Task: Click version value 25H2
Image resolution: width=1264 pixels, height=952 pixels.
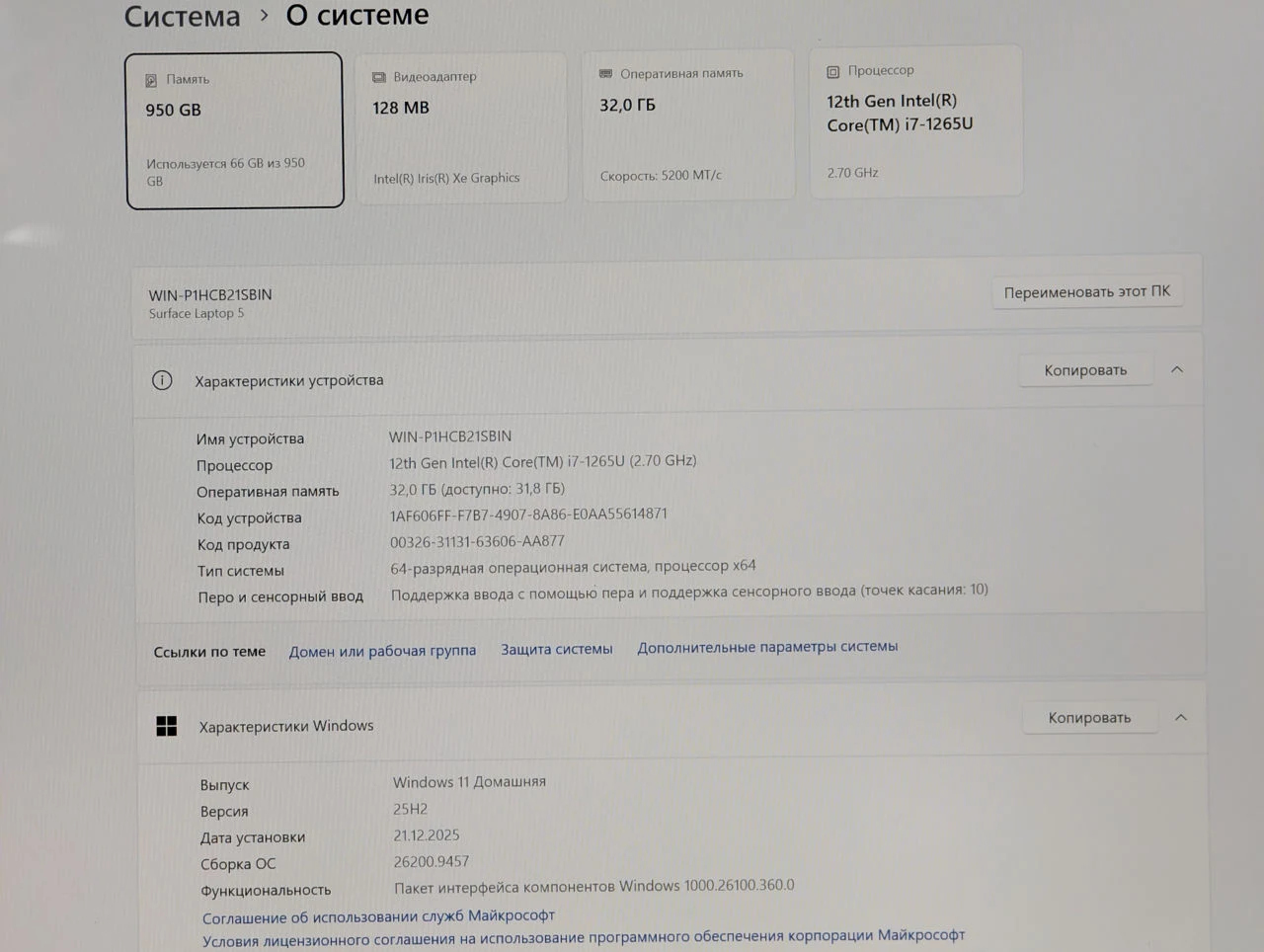Action: coord(411,809)
